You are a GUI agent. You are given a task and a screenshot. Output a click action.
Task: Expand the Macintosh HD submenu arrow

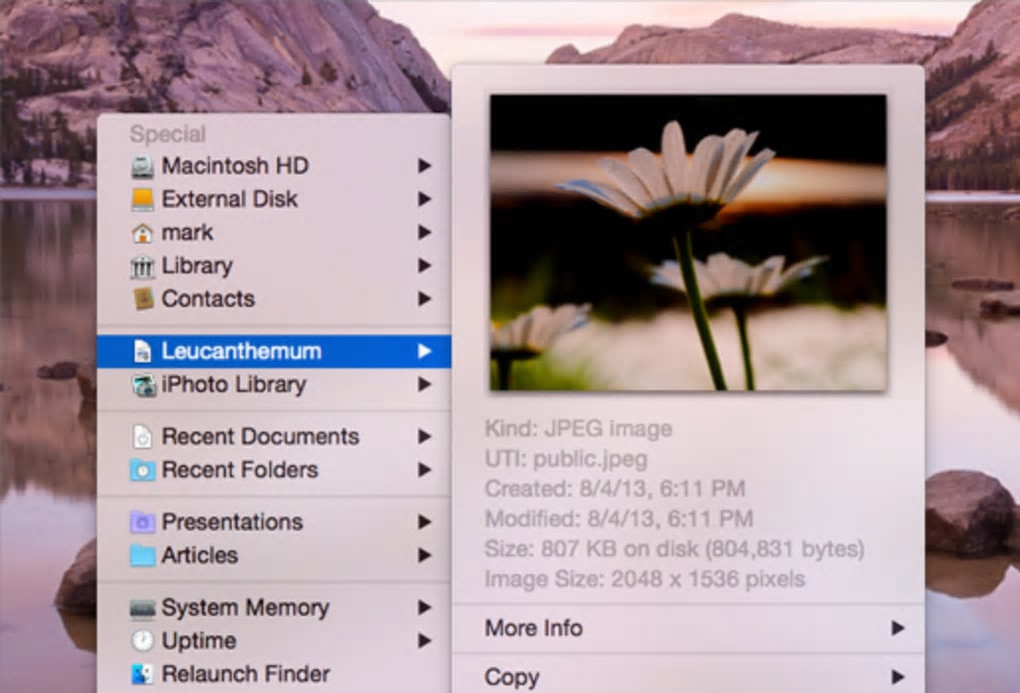pos(425,166)
